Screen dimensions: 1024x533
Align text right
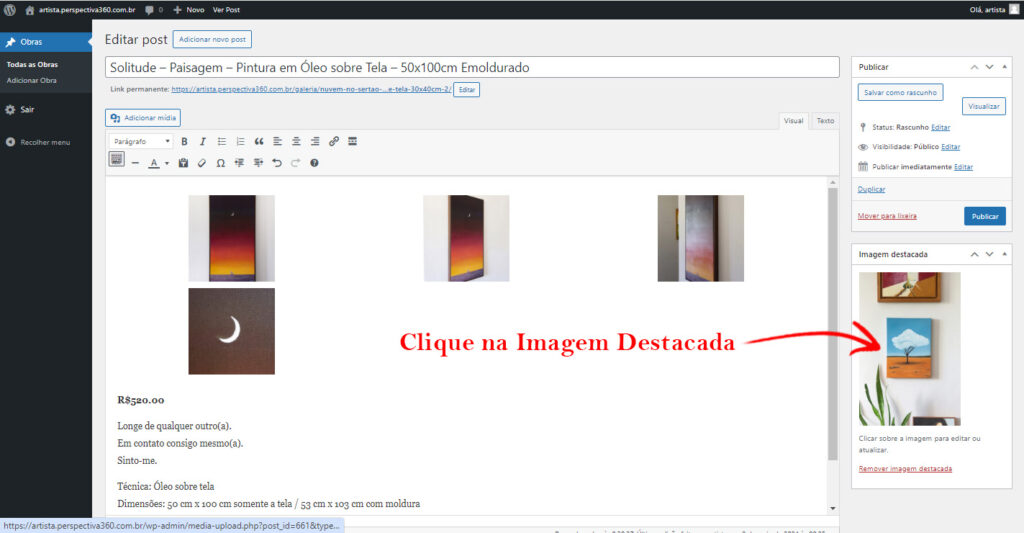tap(315, 141)
